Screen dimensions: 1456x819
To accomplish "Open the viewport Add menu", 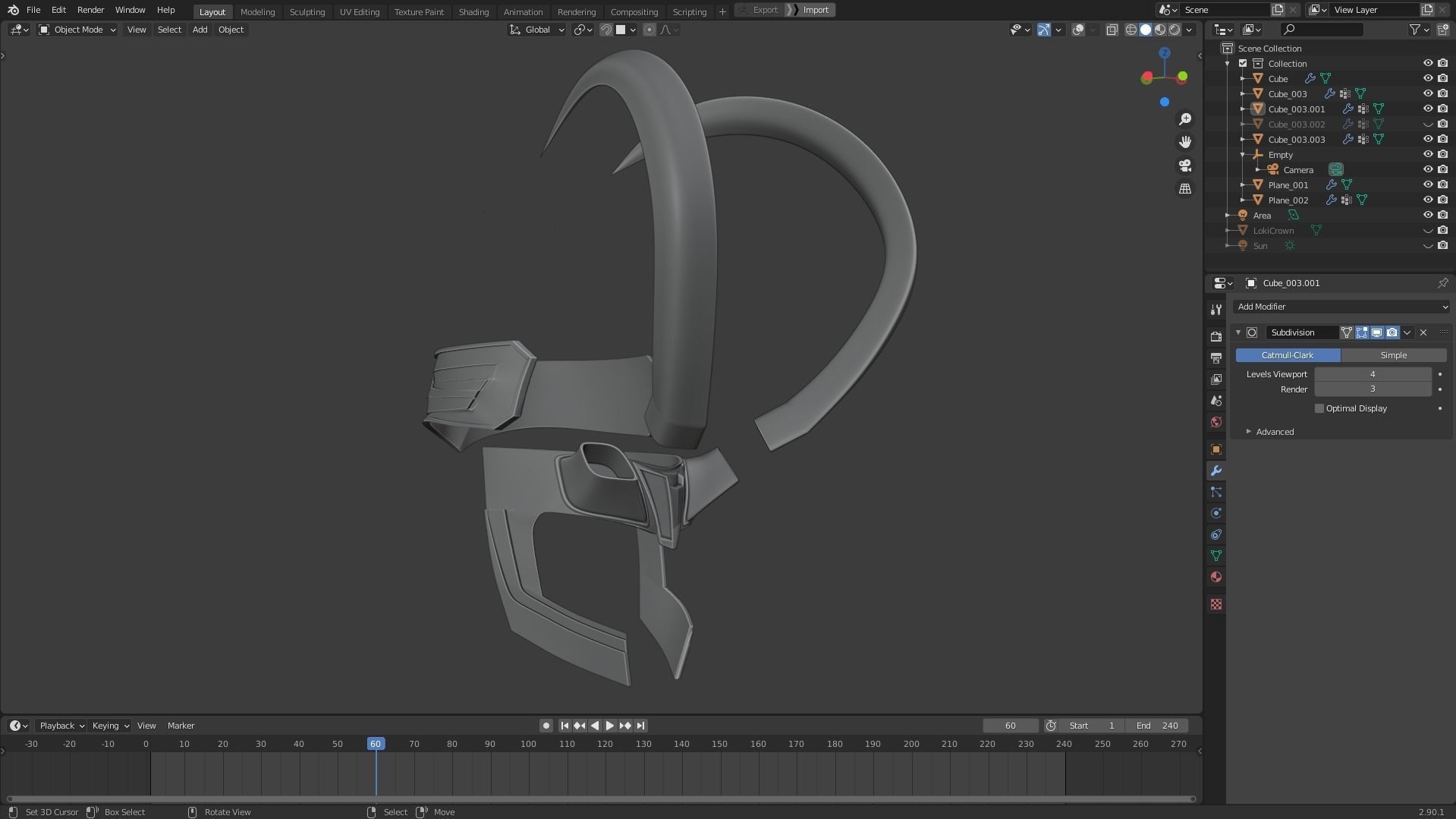I will pyautogui.click(x=200, y=30).
